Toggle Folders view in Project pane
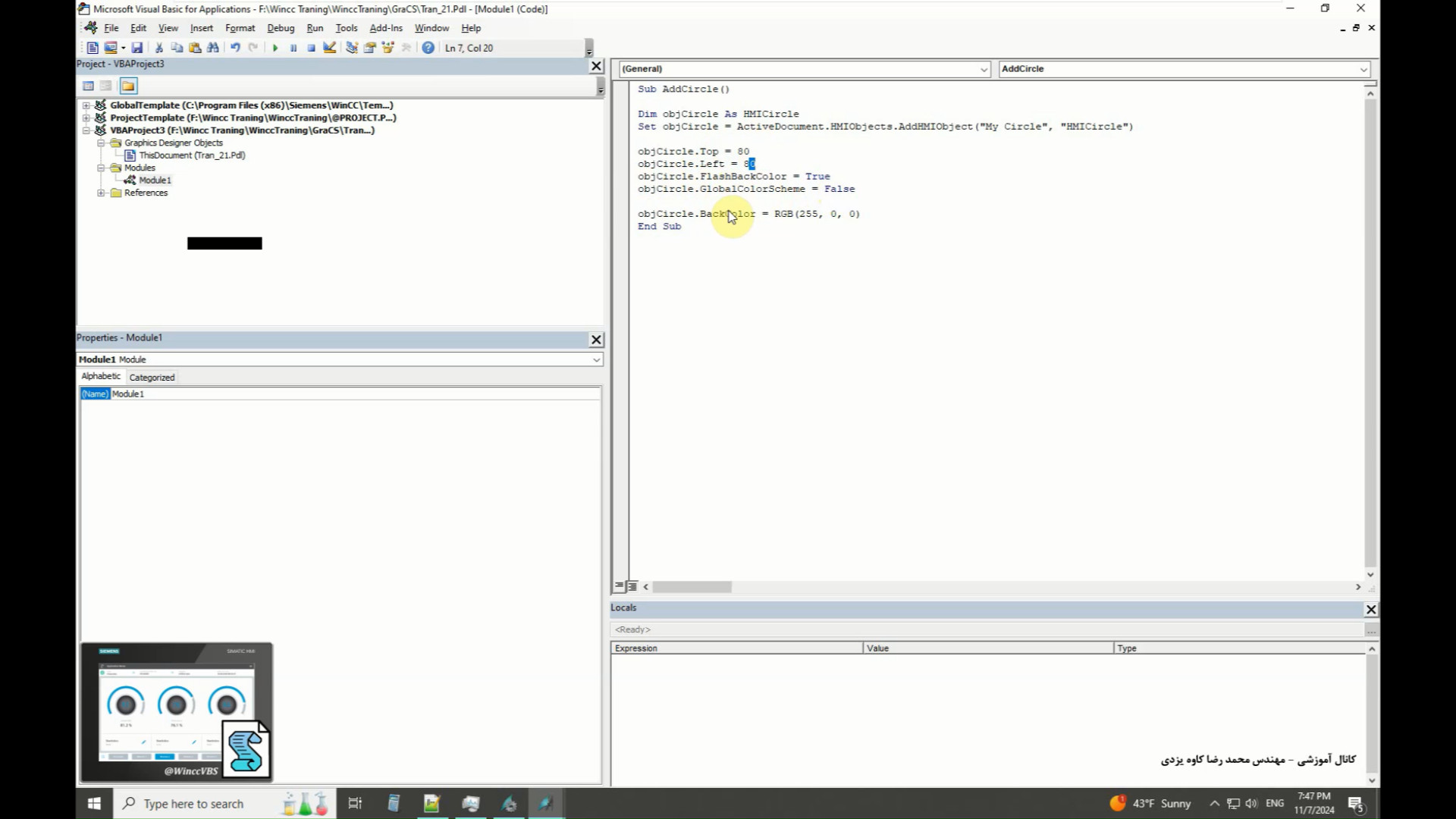The height and width of the screenshot is (819, 1456). click(128, 86)
